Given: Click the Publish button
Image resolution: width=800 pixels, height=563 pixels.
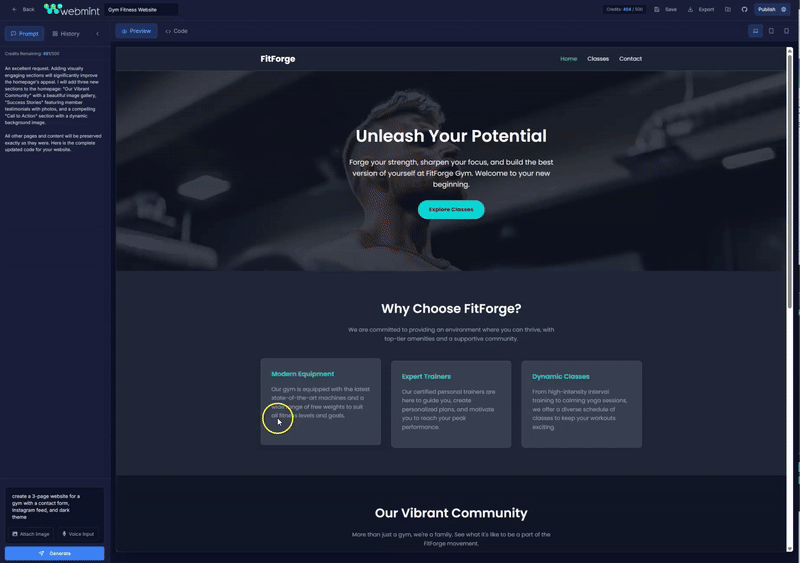Looking at the screenshot, I should point(771,9).
